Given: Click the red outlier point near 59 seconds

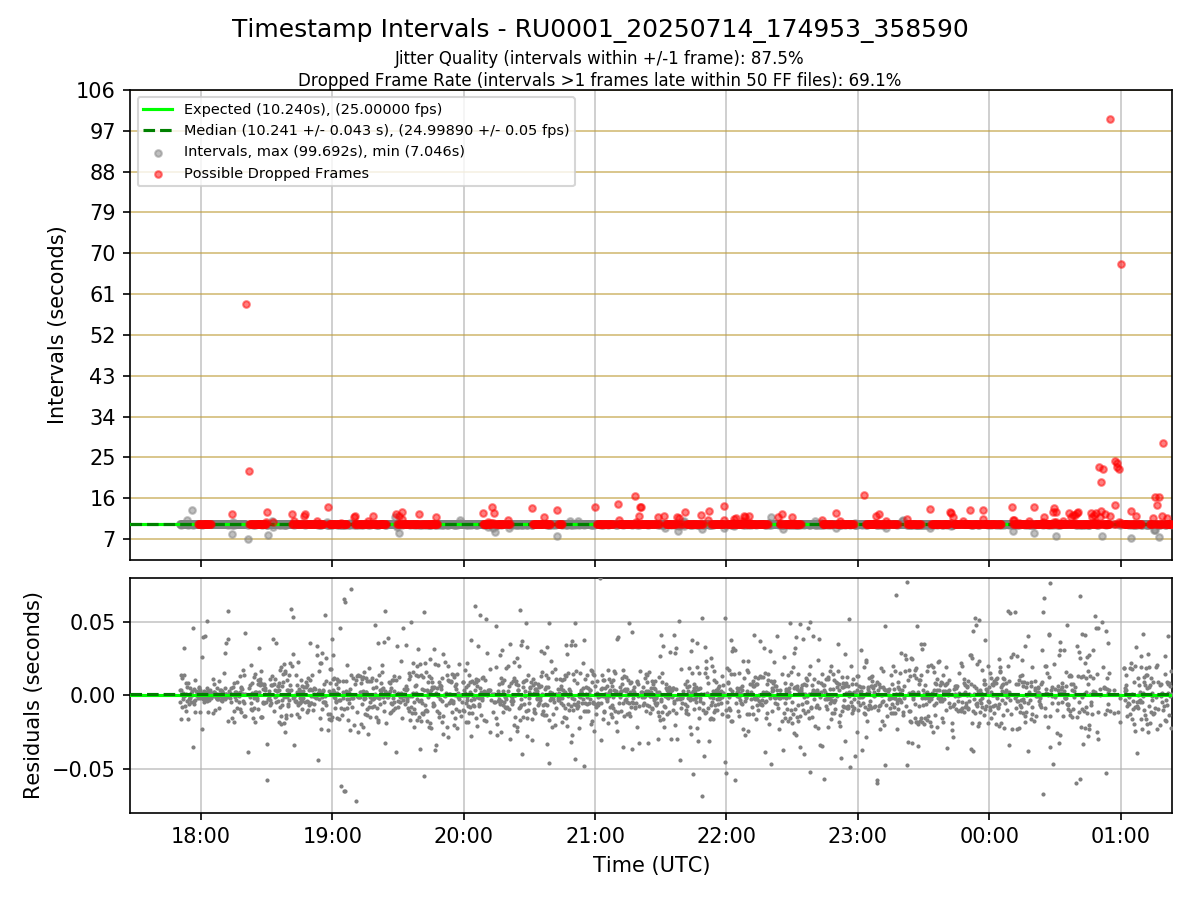Looking at the screenshot, I should point(246,304).
